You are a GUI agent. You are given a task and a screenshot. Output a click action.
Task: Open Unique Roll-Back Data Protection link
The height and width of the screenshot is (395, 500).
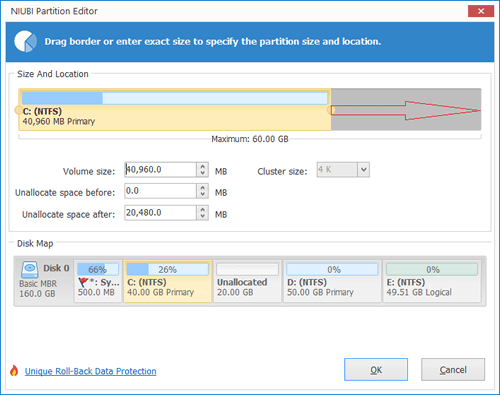[91, 371]
